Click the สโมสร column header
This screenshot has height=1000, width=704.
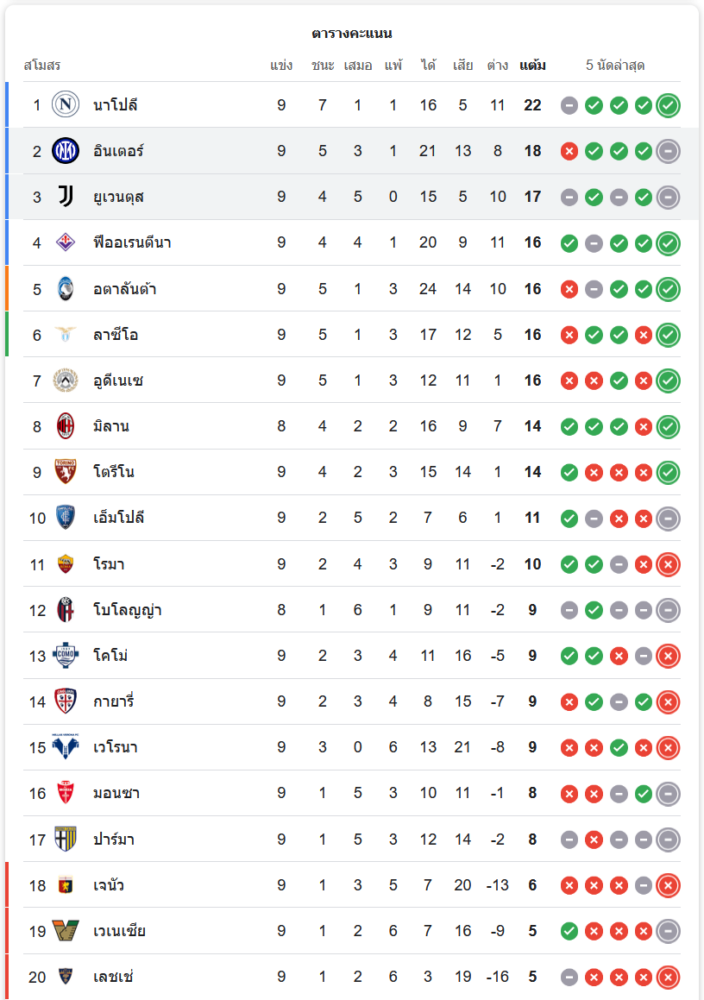[x=42, y=66]
